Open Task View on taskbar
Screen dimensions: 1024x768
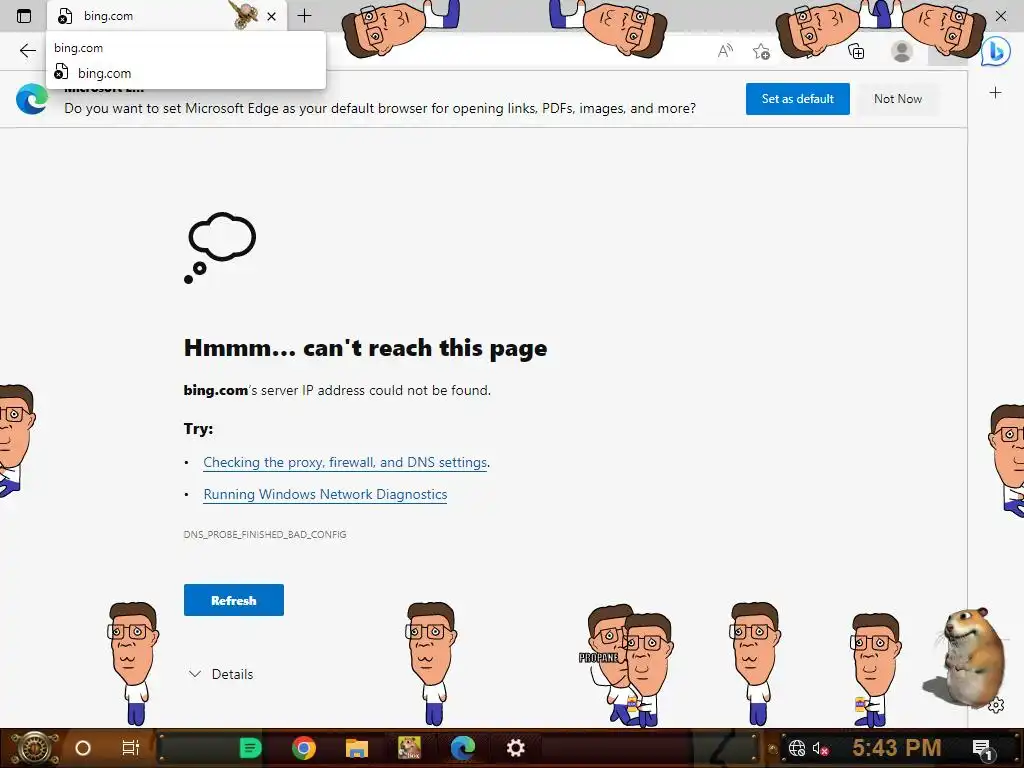tap(131, 748)
